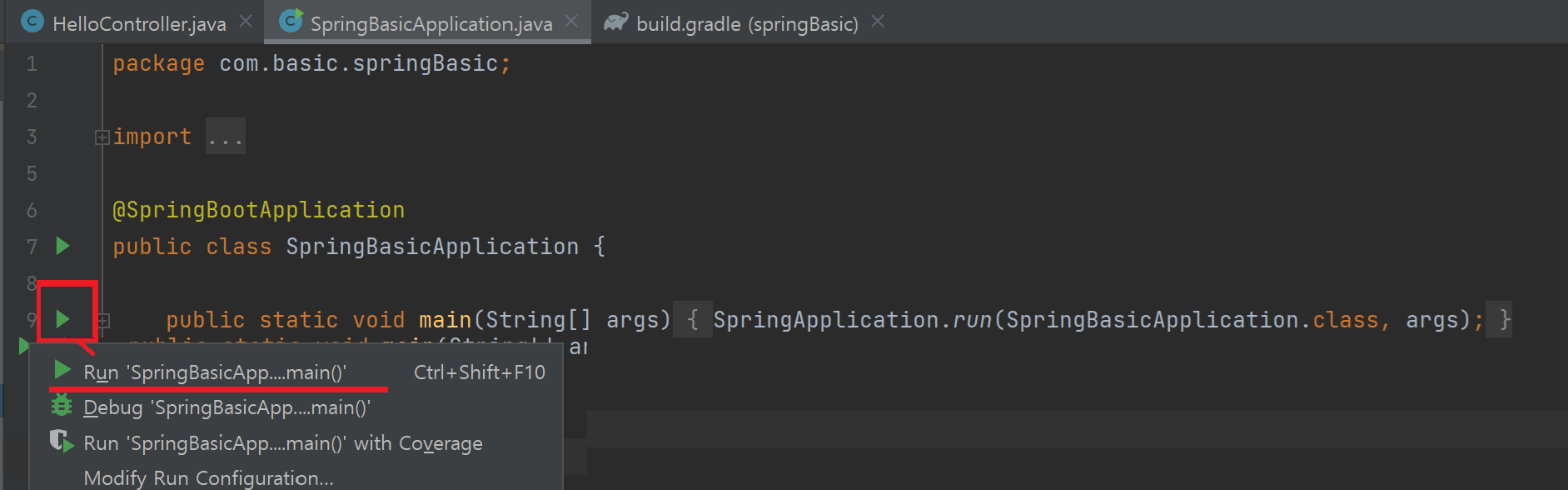Click the Gradle elephant icon on build.gradle tab
Screen dimensions: 1568x490
click(616, 22)
